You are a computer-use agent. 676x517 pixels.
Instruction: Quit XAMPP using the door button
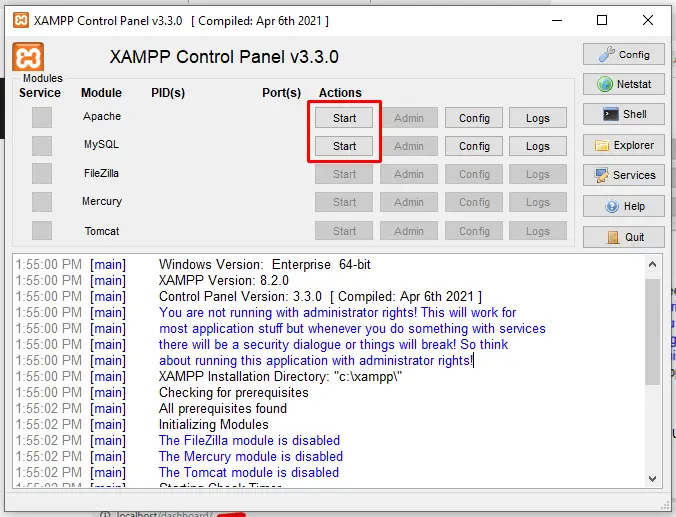click(x=623, y=237)
